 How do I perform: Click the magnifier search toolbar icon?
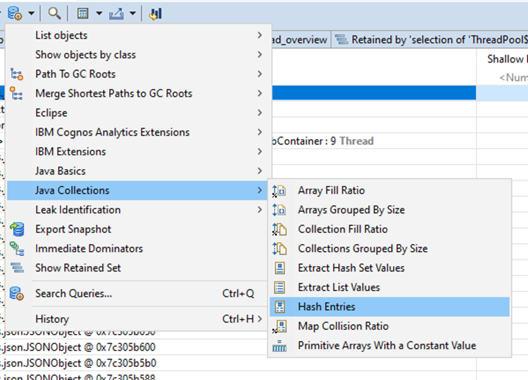54,13
